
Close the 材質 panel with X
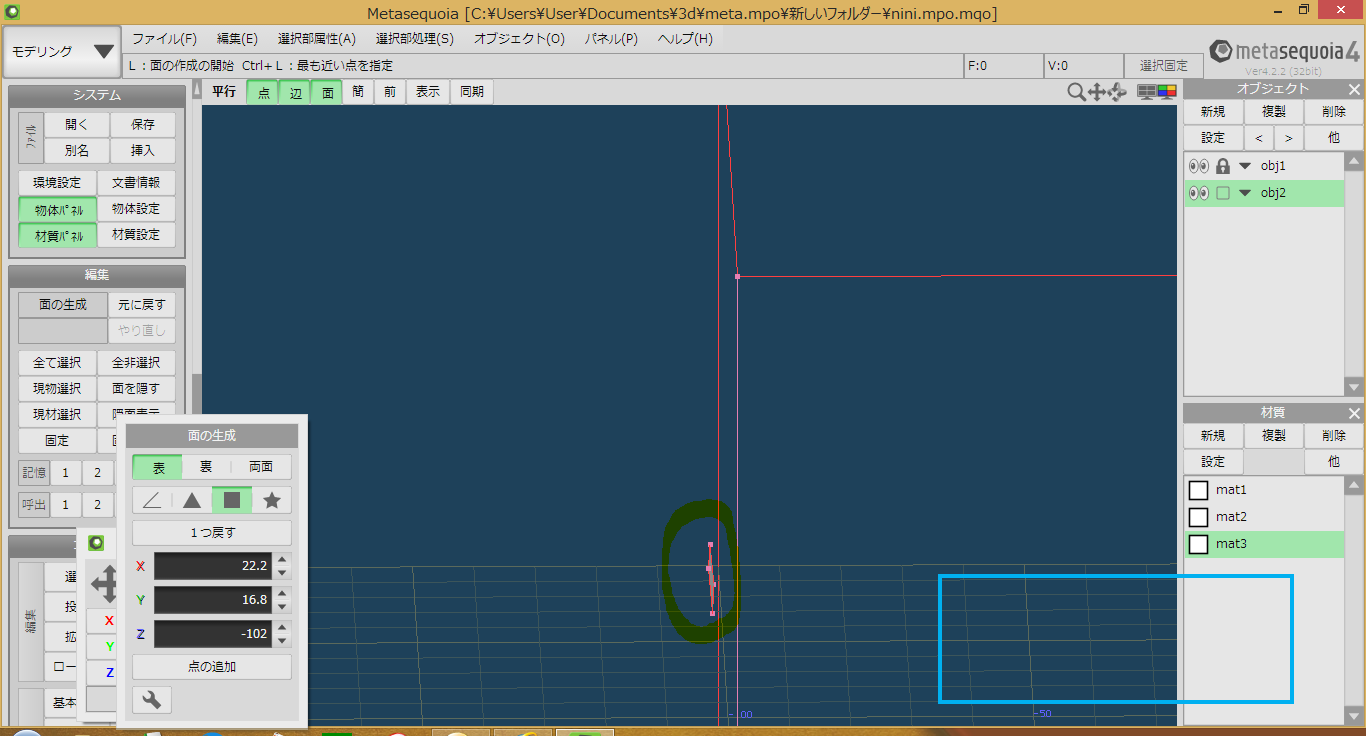pyautogui.click(x=1353, y=412)
